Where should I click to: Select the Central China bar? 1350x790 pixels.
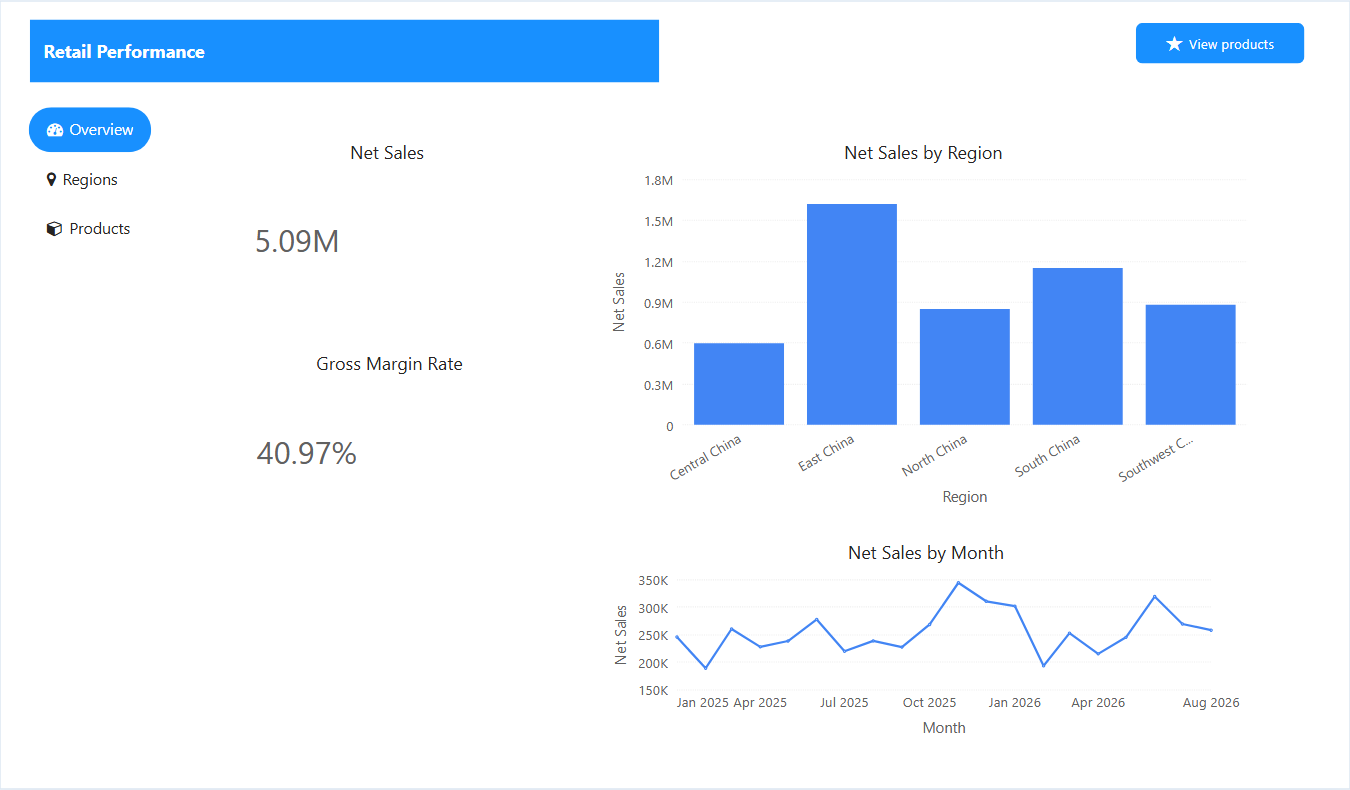click(739, 384)
